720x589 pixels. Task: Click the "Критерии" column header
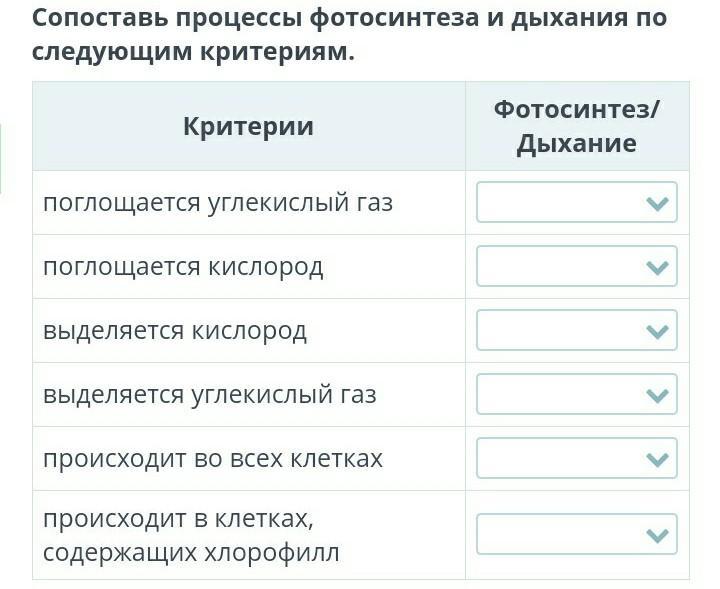click(248, 126)
